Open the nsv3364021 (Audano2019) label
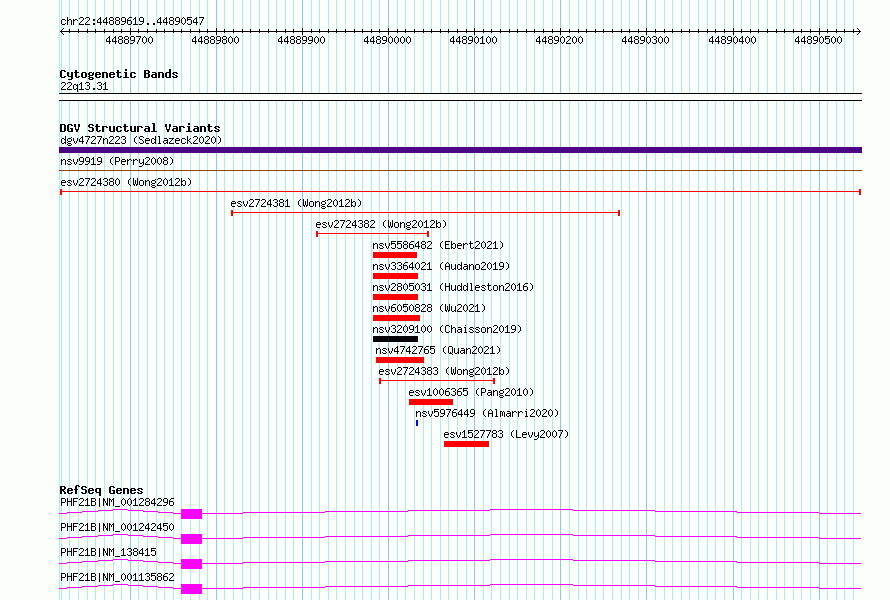Screen dimensions: 890x600 tap(441, 266)
